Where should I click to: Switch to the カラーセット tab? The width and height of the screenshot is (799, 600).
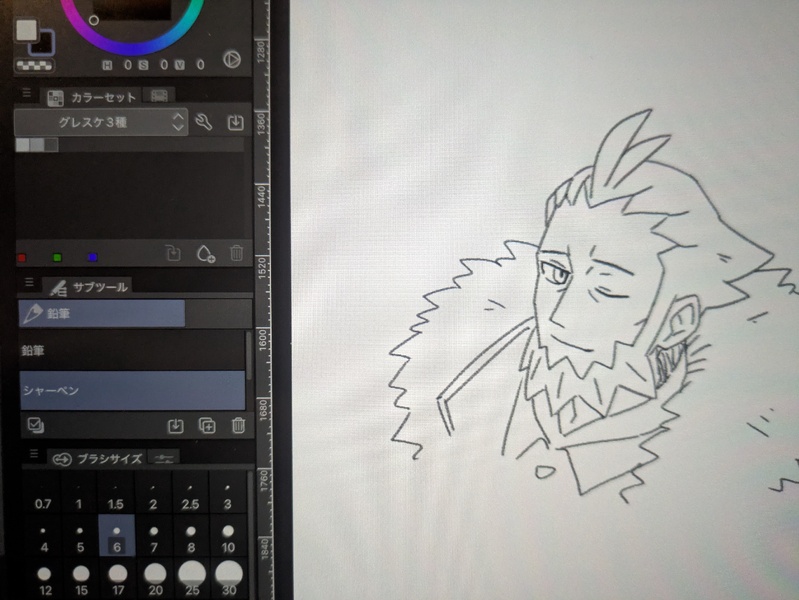tap(92, 97)
